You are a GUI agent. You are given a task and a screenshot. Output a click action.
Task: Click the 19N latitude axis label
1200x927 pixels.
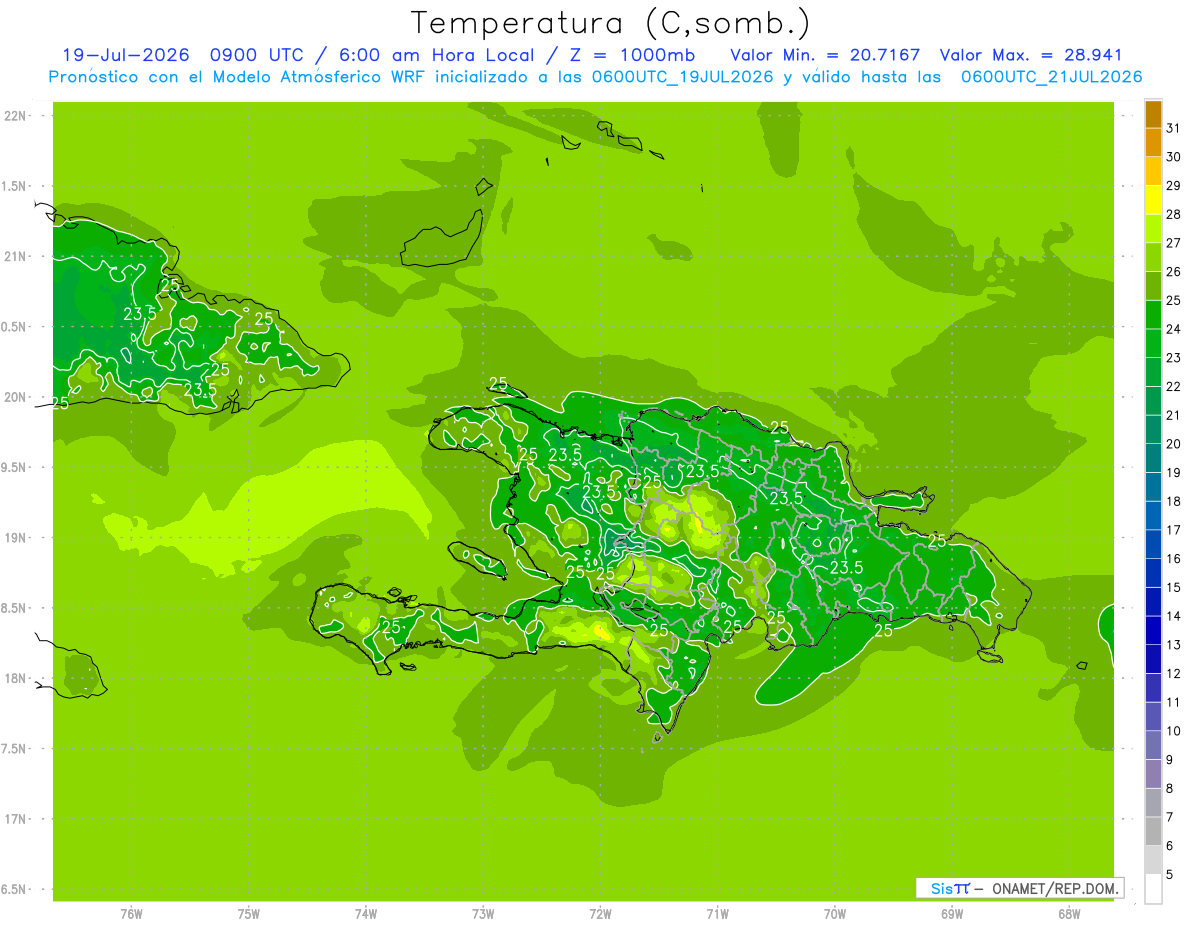point(17,538)
